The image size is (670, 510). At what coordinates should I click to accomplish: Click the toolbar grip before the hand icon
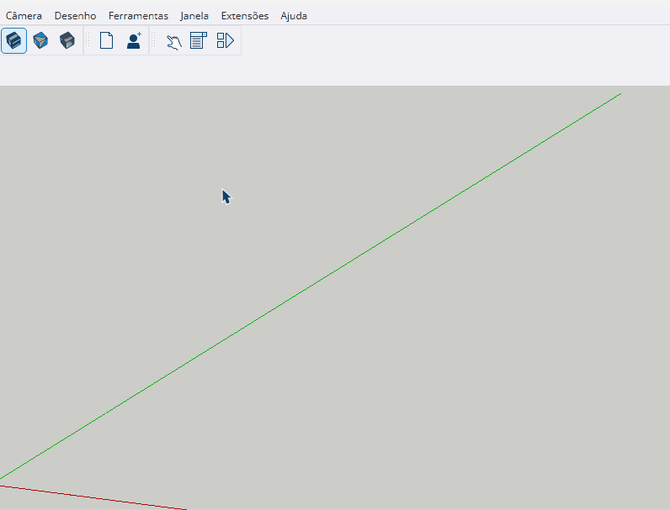click(x=155, y=41)
